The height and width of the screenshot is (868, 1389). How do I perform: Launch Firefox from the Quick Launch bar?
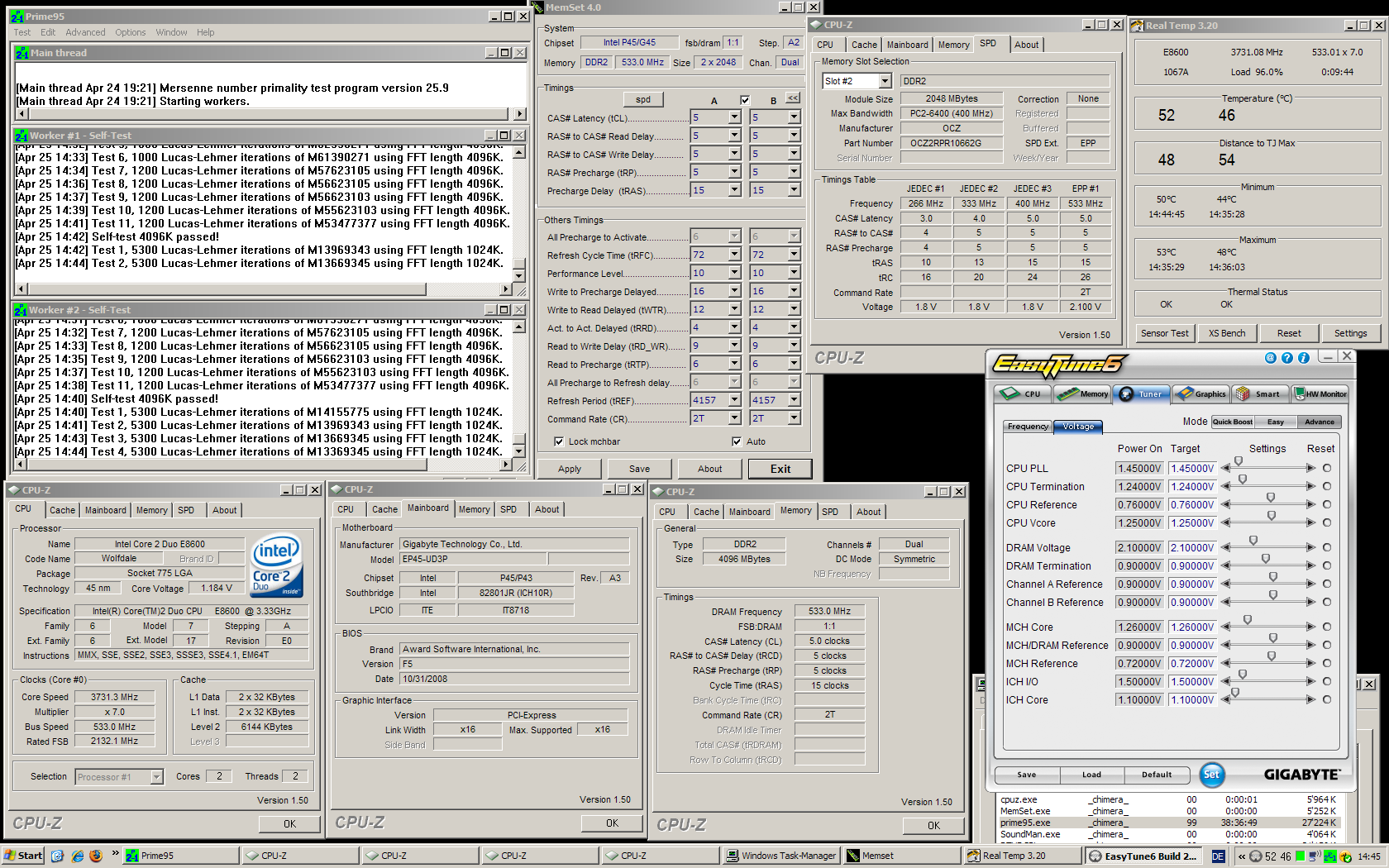click(x=96, y=856)
